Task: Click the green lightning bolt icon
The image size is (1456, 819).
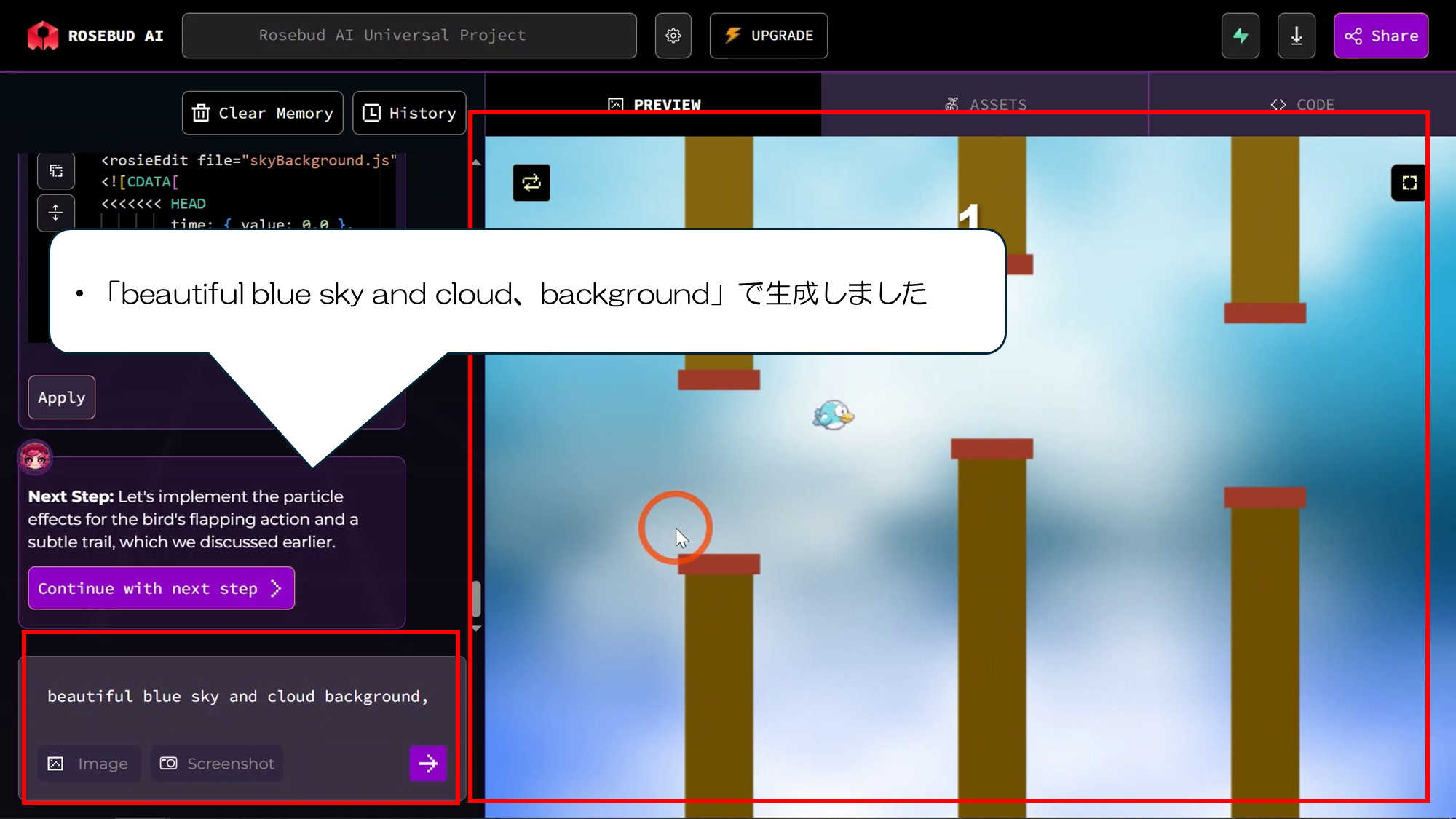Action: 1241,36
